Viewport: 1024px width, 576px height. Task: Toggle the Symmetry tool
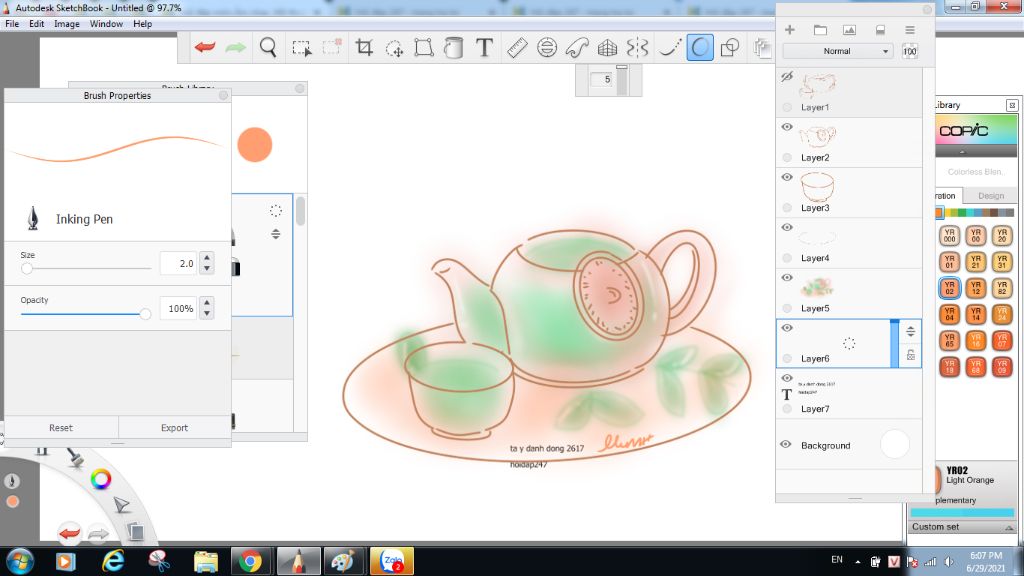coord(637,47)
